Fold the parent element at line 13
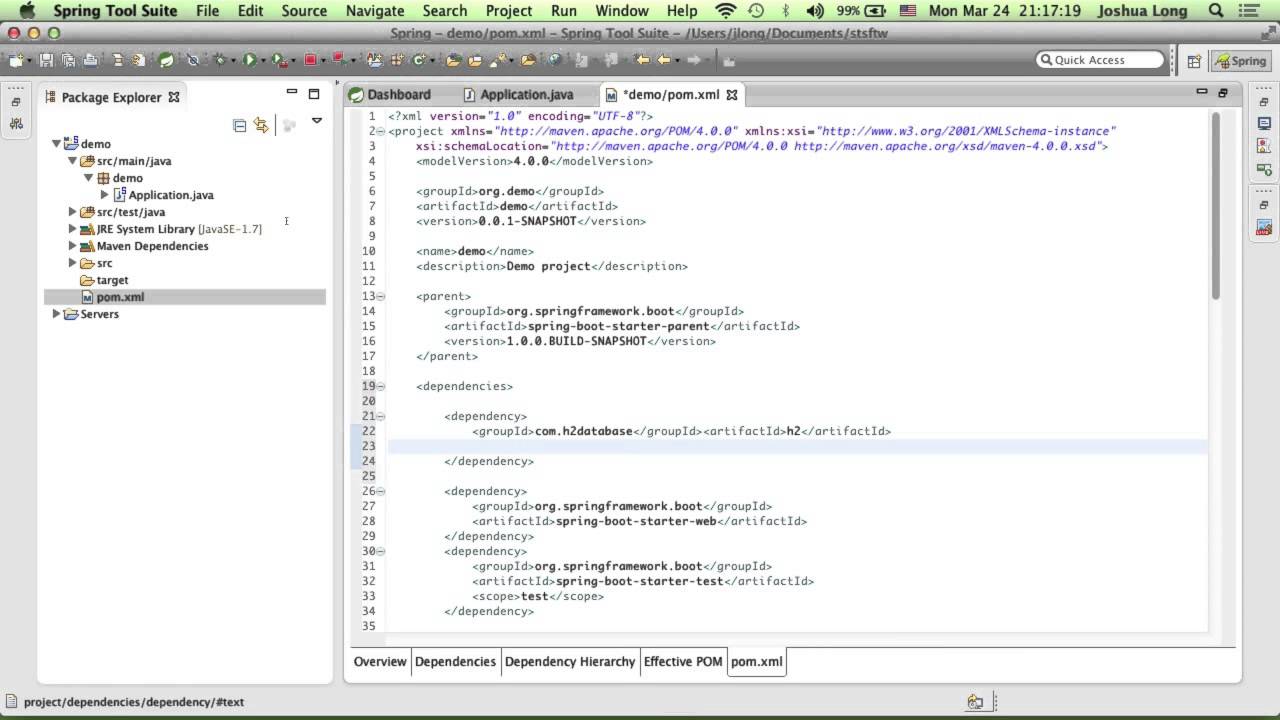Screen dimensions: 1280x720 [381, 296]
